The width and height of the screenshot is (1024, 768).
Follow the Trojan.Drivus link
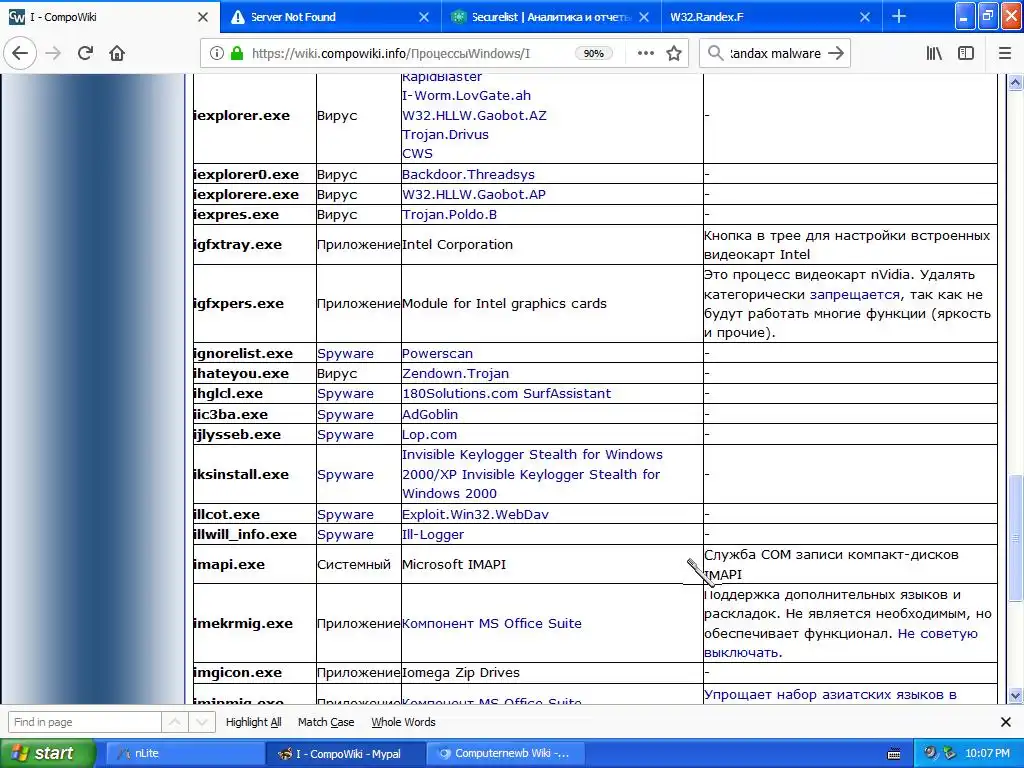tap(445, 135)
